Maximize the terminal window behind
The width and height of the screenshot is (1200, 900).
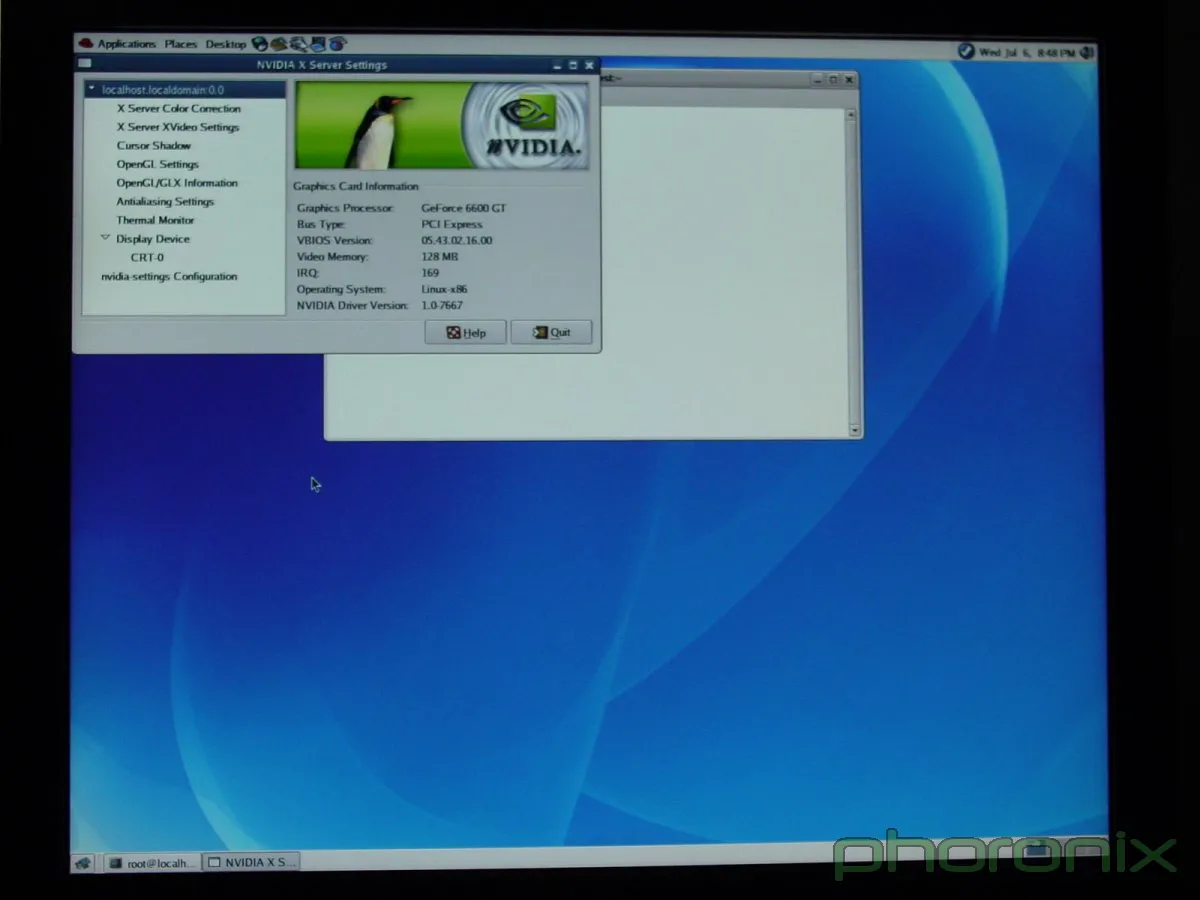tap(833, 79)
